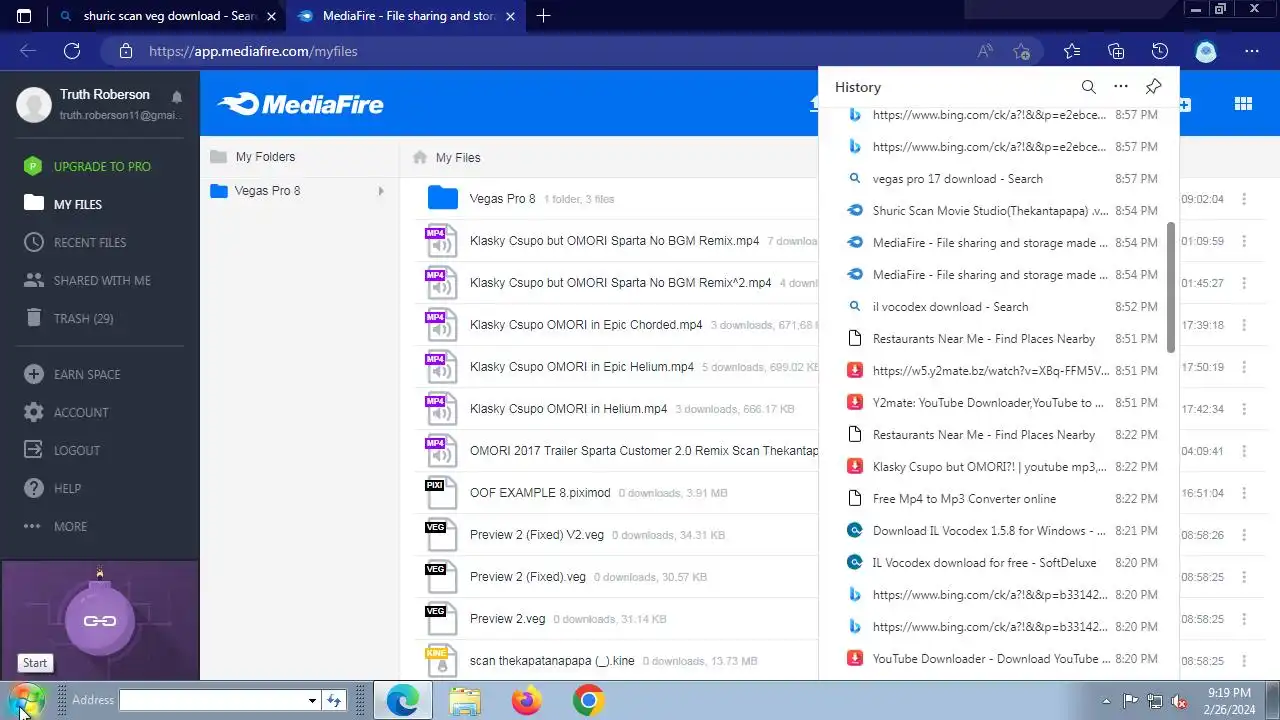Screen dimensions: 1280x720
Task: Open options for Klasky Csupo OMORI in Helium.mp4
Action: [1244, 409]
